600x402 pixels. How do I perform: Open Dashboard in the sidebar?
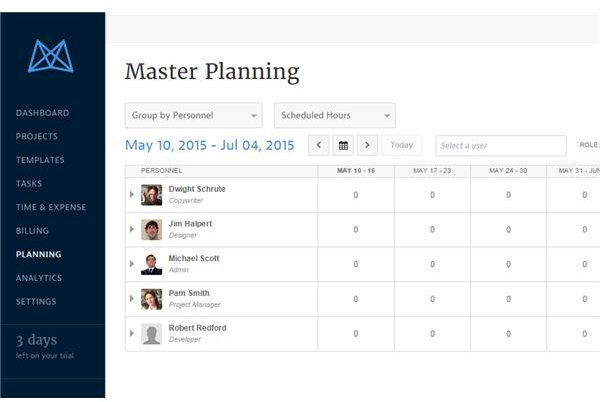(x=42, y=113)
